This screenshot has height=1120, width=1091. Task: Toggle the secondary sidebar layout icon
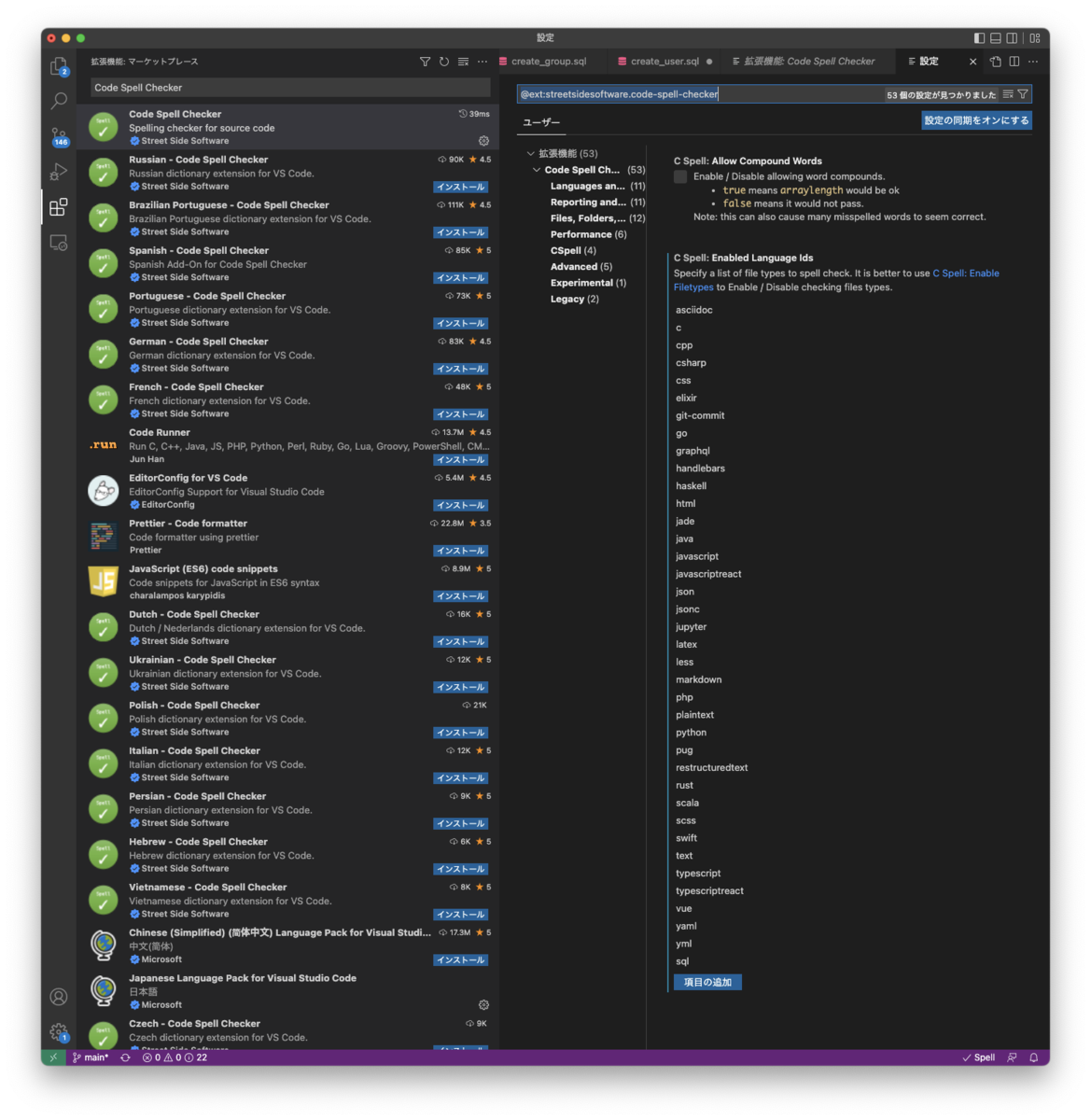[1013, 38]
